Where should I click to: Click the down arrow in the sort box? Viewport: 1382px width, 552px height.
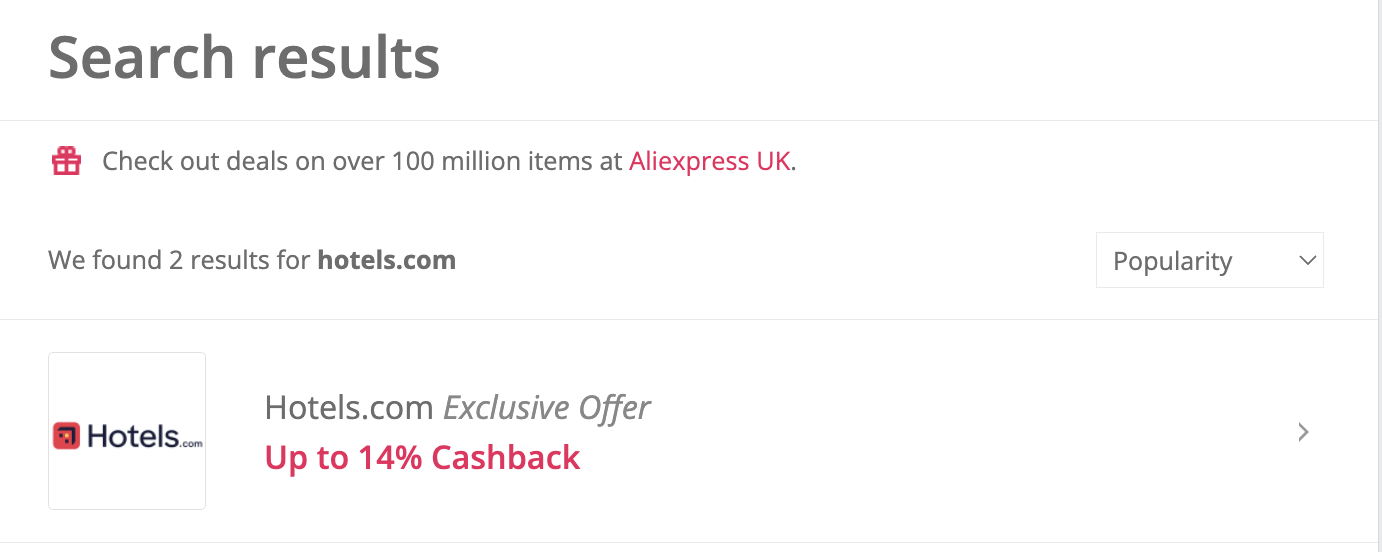[x=1307, y=260]
